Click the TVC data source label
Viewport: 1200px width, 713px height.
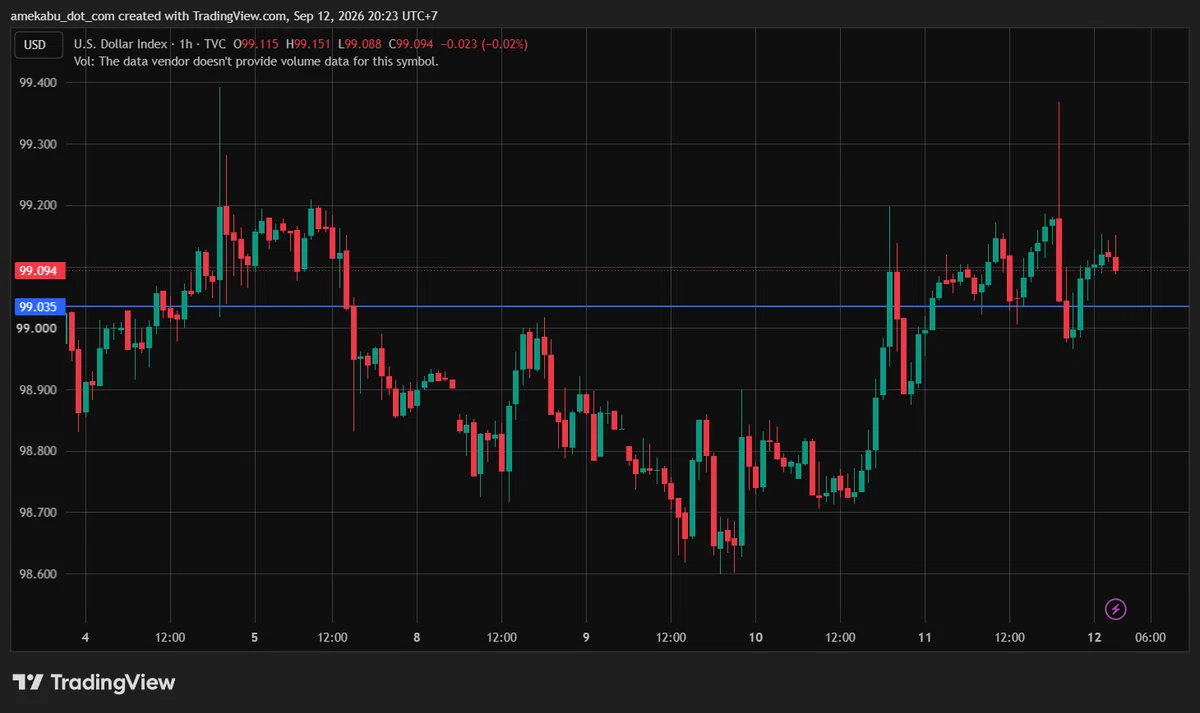tap(214, 44)
